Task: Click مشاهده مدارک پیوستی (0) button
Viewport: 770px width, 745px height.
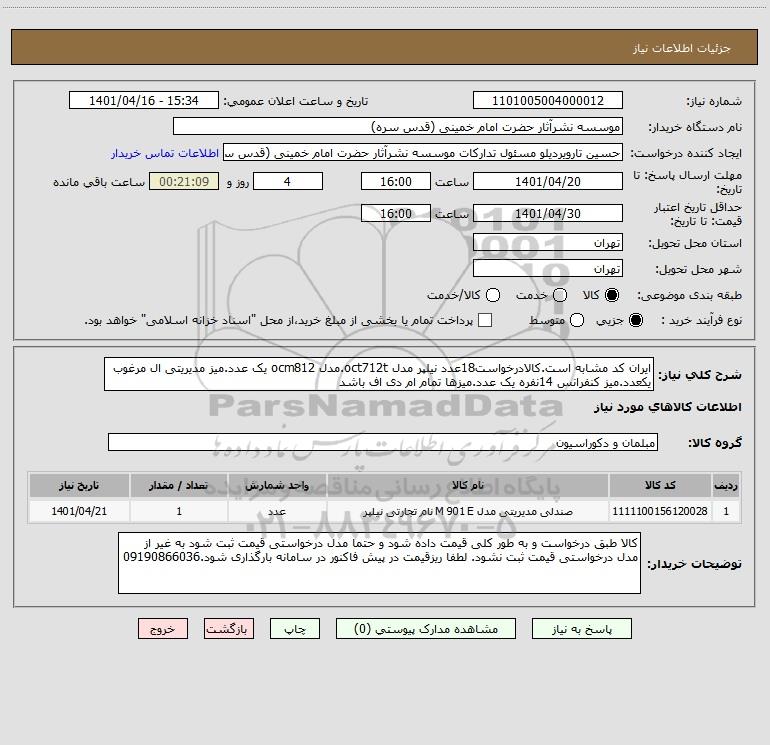Action: (x=426, y=629)
